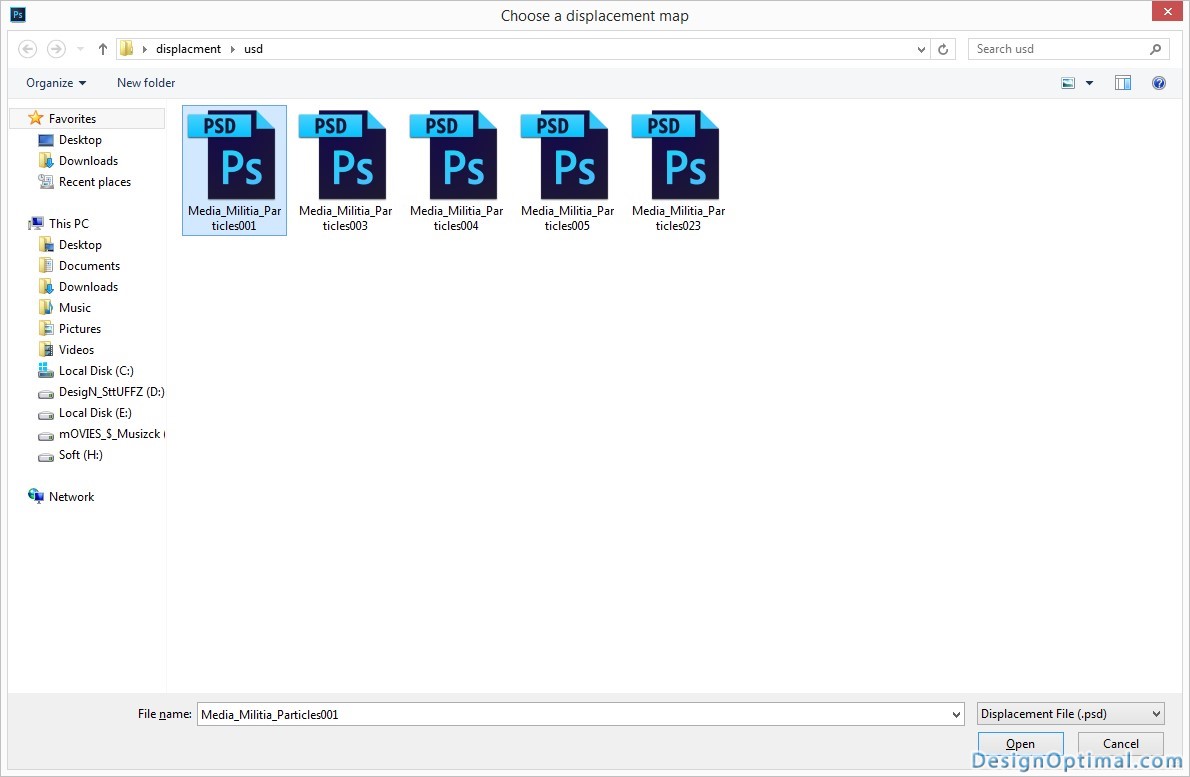The image size is (1190, 777).
Task: Open the recent locations dropdown arrow
Action: coord(80,49)
